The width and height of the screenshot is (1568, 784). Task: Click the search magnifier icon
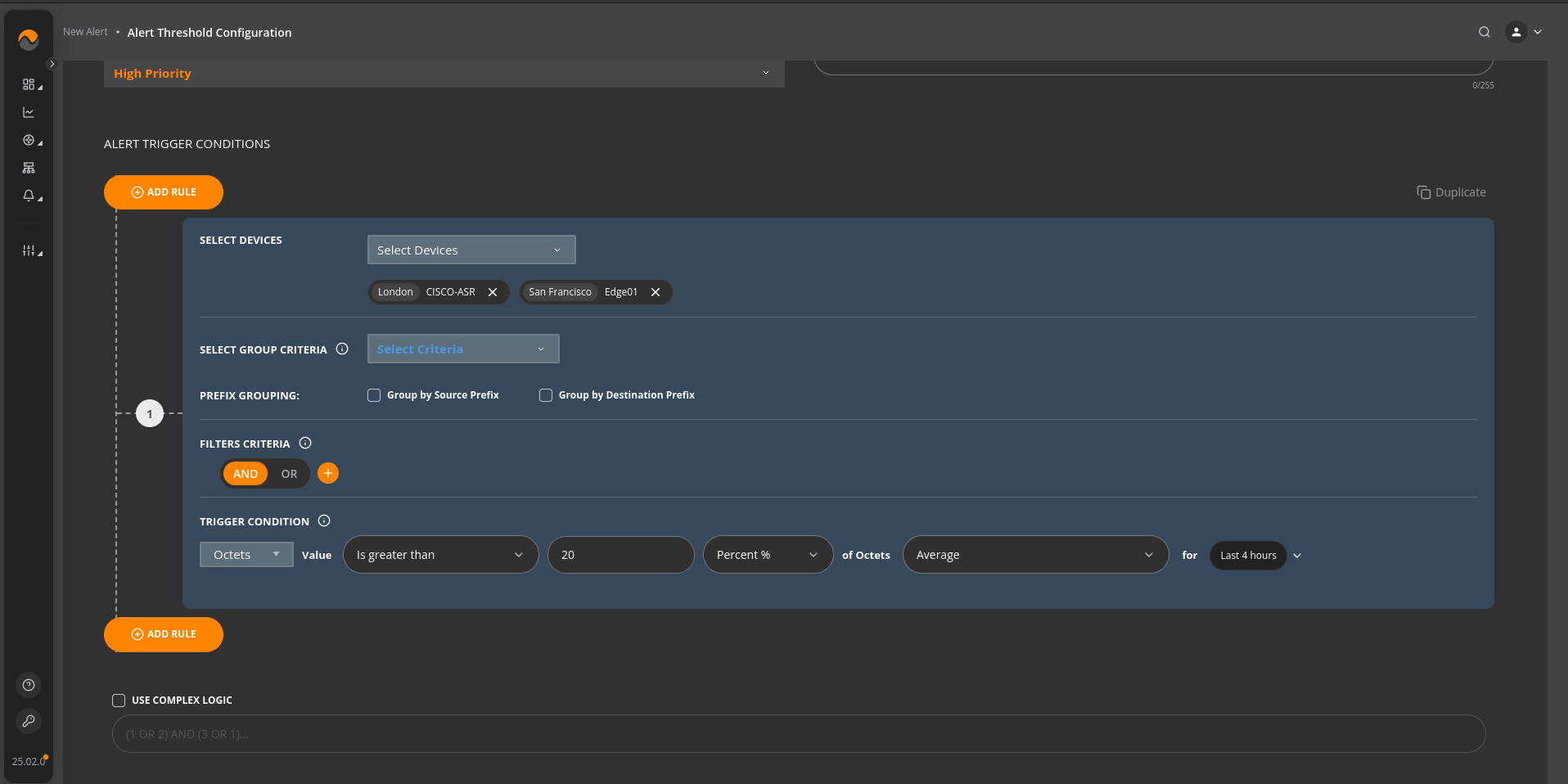[x=1484, y=32]
